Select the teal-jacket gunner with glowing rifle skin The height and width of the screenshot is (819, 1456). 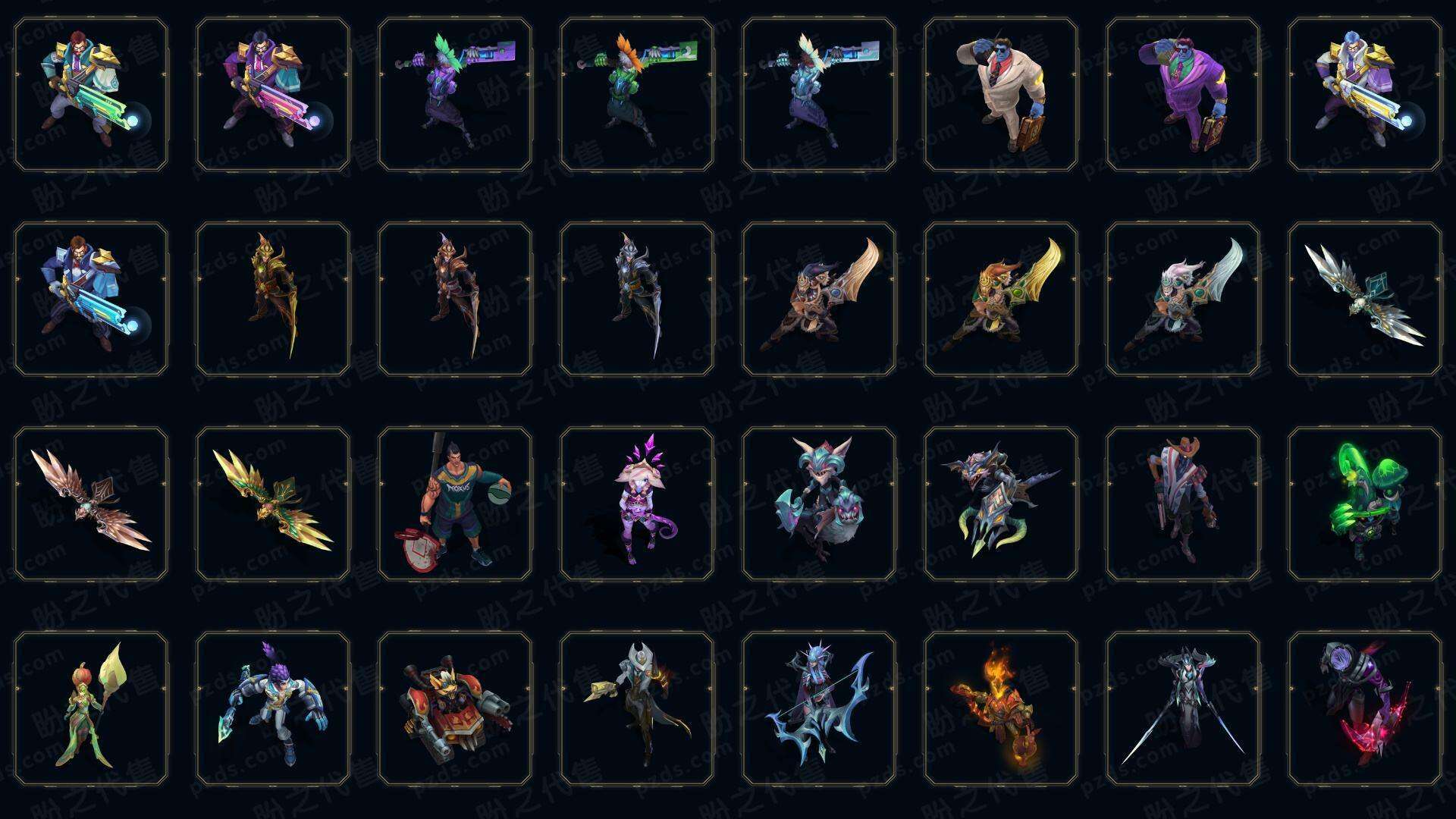point(91,95)
